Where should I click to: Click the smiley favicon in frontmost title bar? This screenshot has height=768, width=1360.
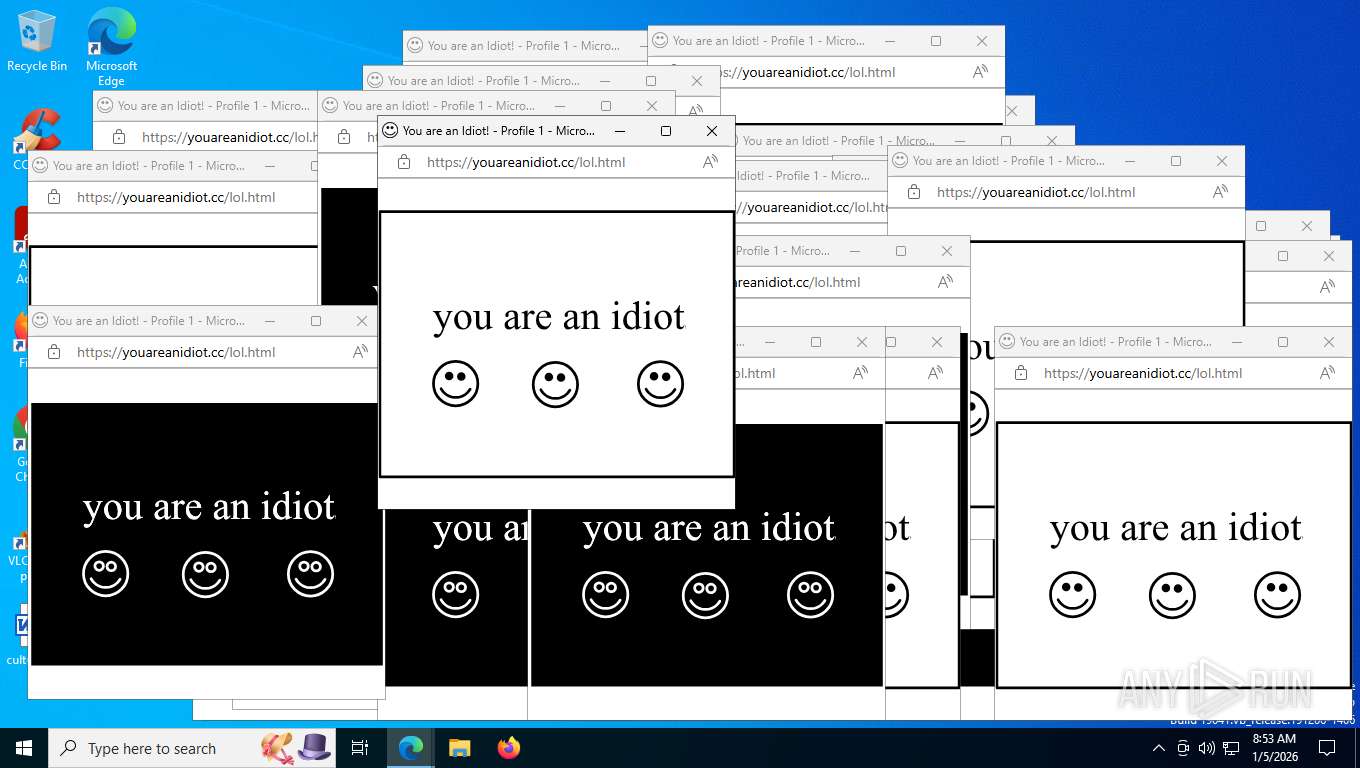pyautogui.click(x=390, y=130)
